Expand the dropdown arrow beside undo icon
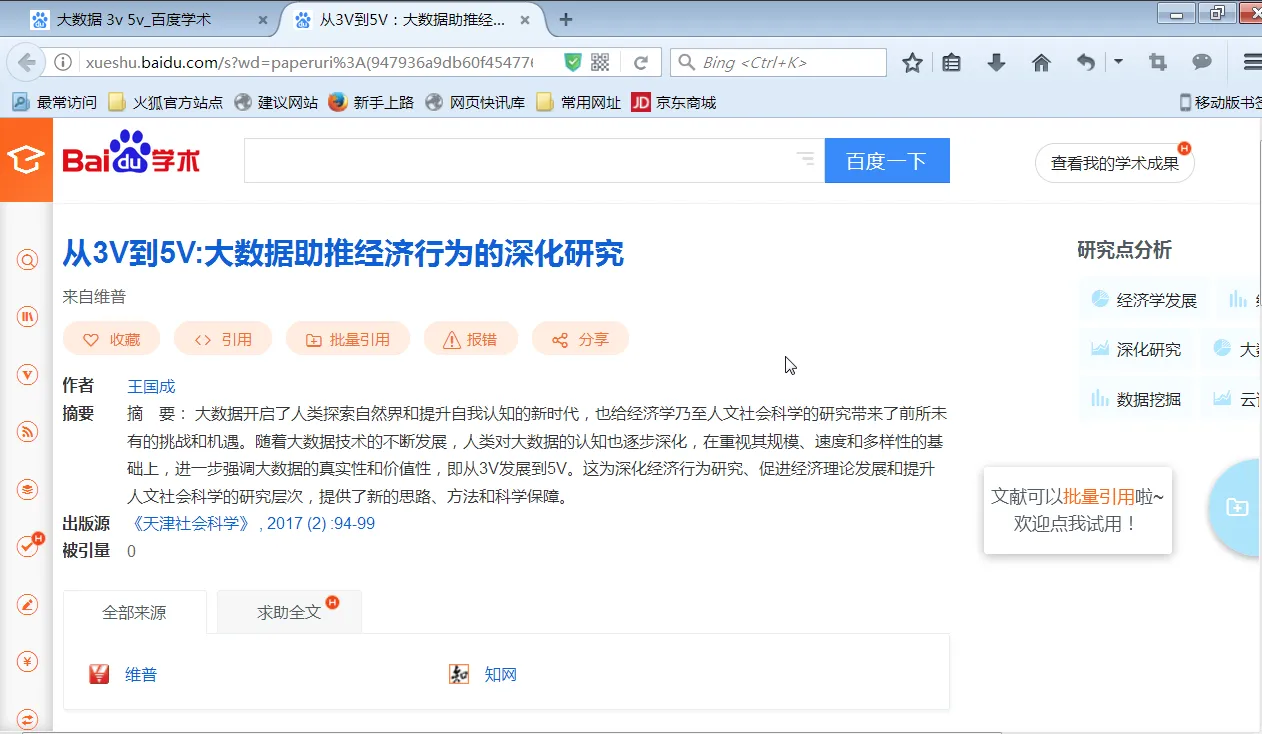This screenshot has height=734, width=1262. 1118,62
